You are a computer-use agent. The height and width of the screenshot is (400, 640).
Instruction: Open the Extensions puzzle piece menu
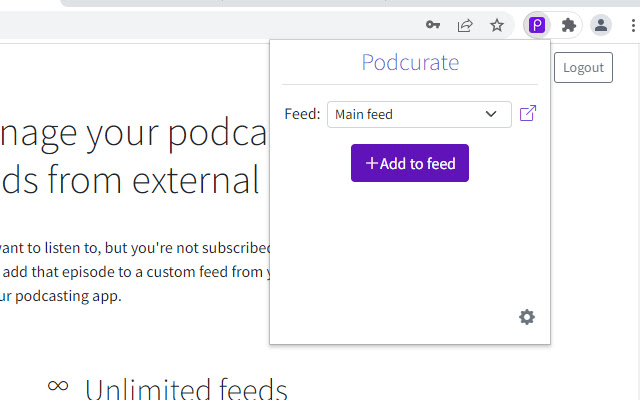pyautogui.click(x=569, y=25)
